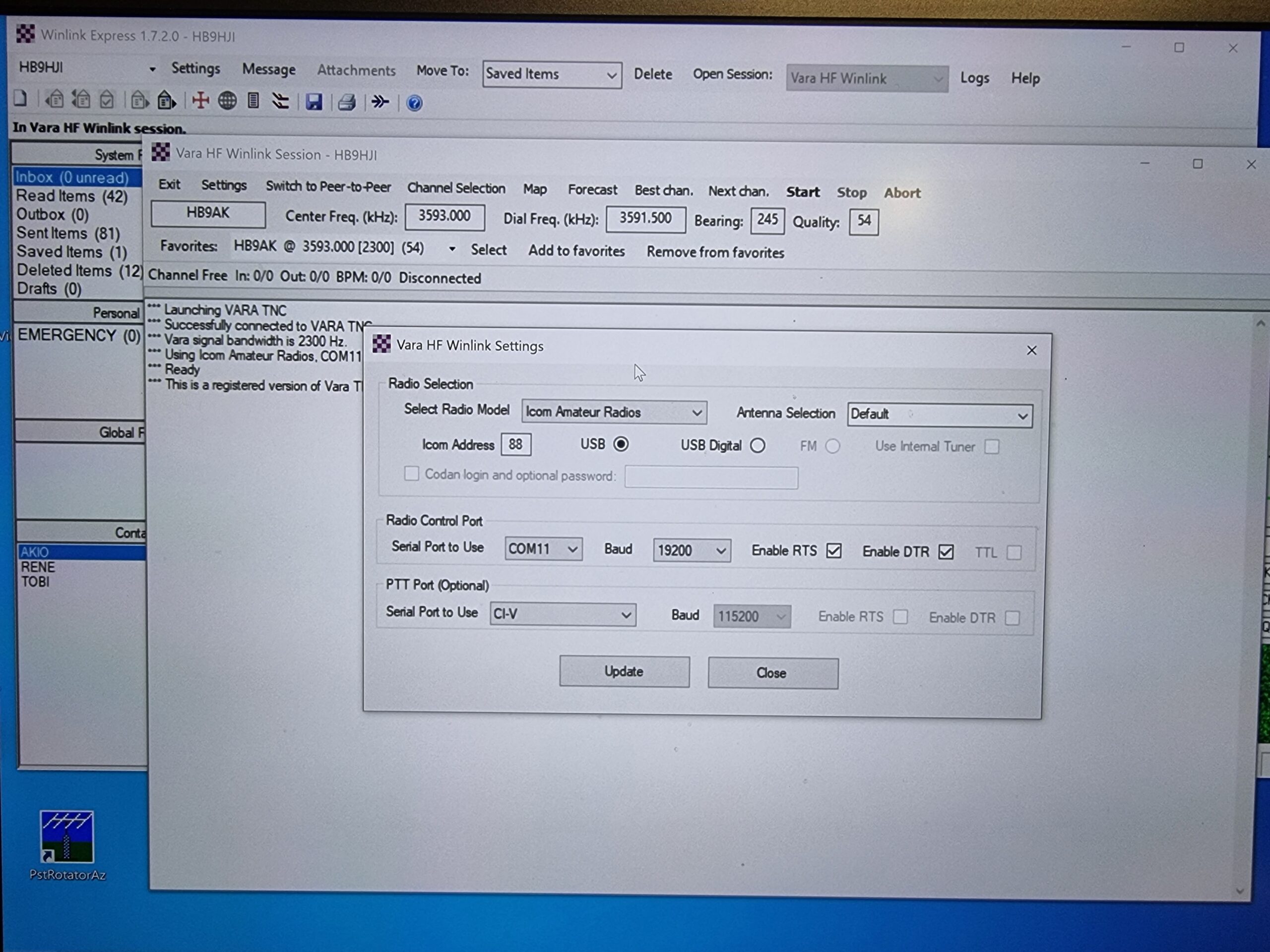Image resolution: width=1270 pixels, height=952 pixels.
Task: Click the acknowledge checkmark envelope icon
Action: (x=107, y=101)
